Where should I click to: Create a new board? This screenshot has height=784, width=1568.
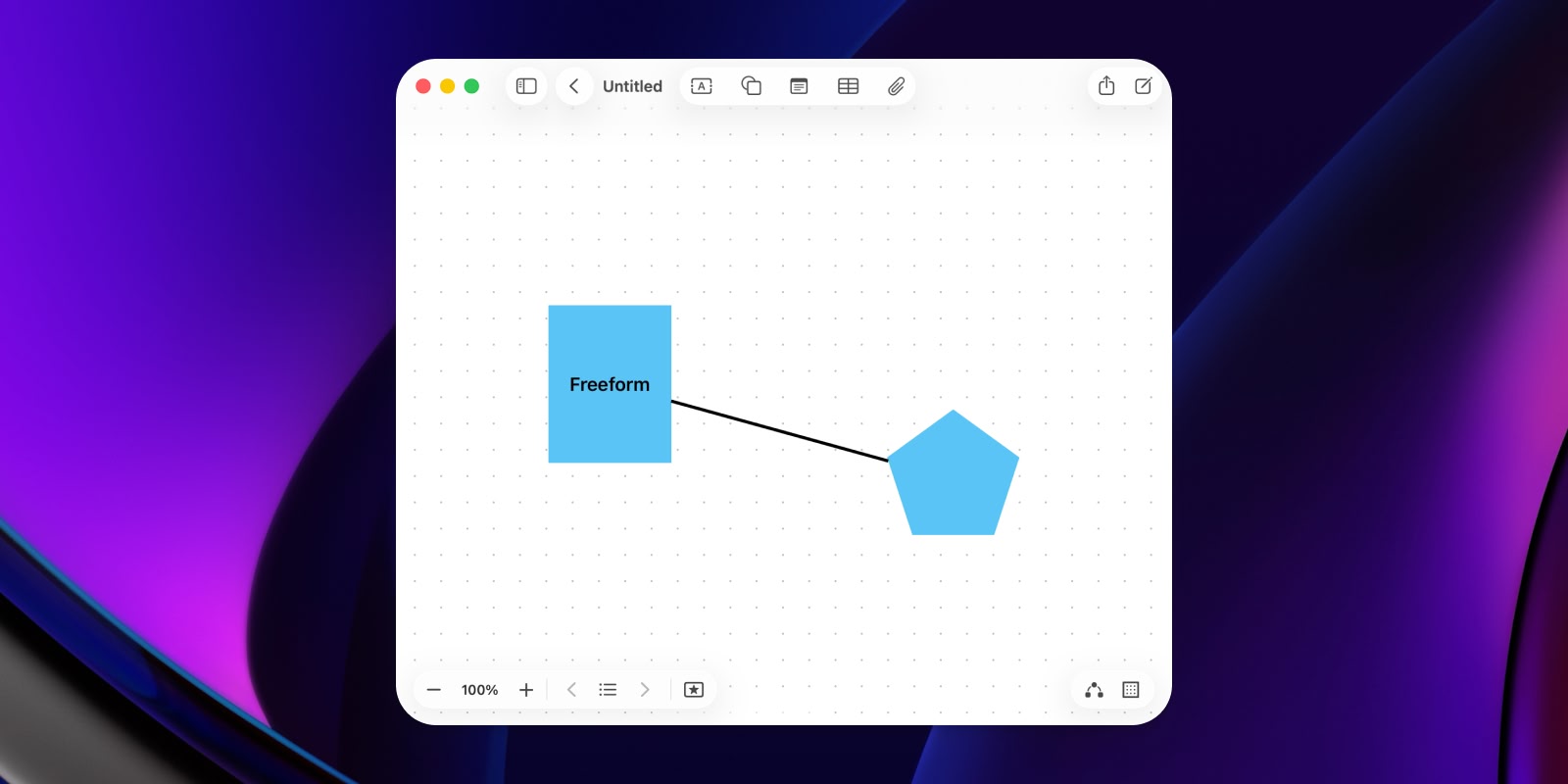[1143, 86]
